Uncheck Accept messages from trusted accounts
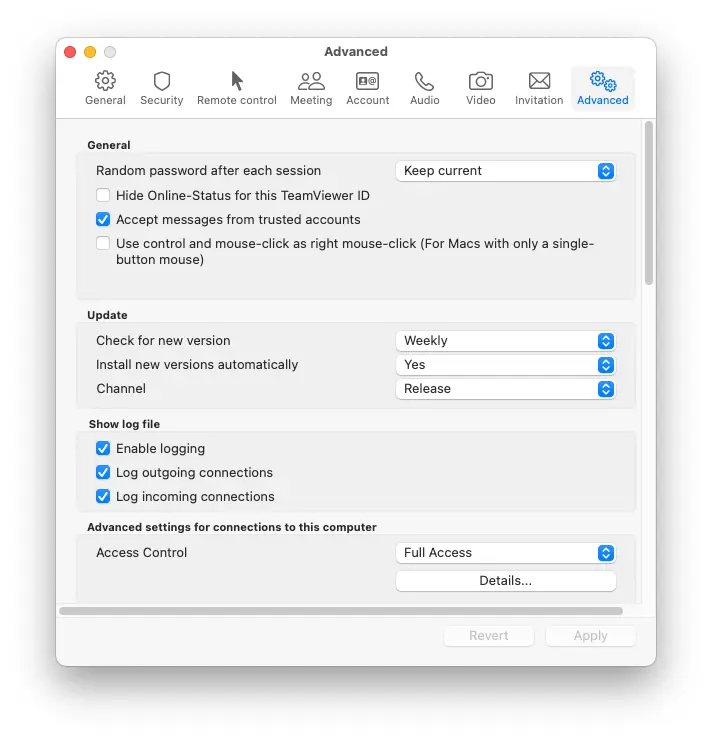 click(103, 219)
